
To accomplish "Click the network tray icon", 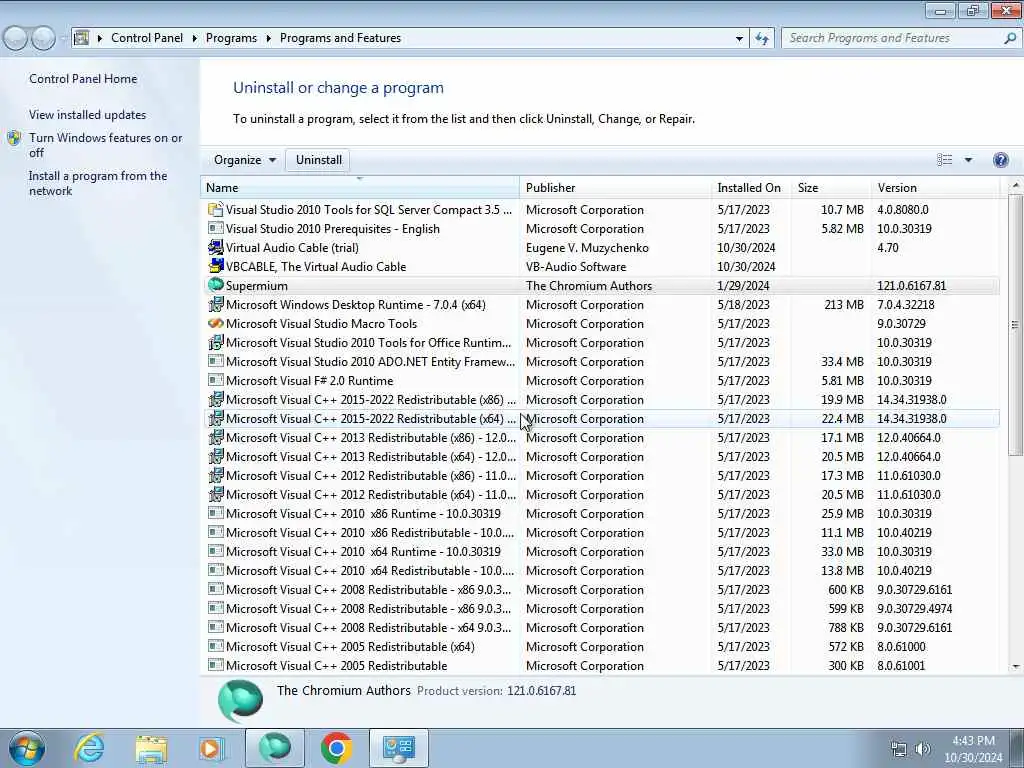I will click(x=899, y=749).
